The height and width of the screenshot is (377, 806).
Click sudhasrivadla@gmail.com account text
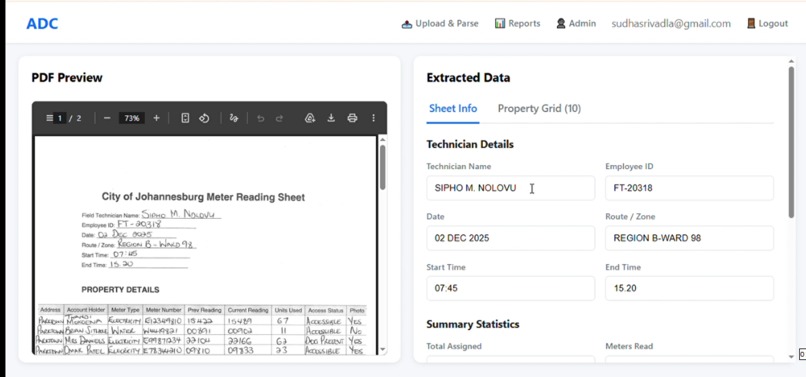pos(671,24)
